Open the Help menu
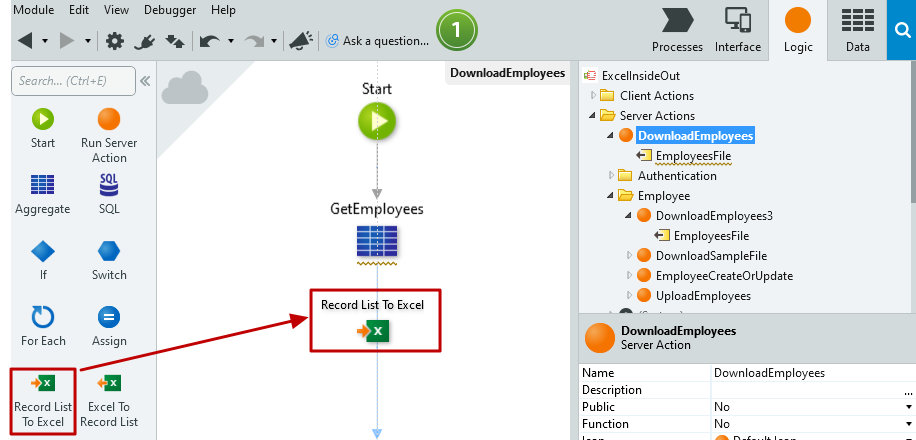The height and width of the screenshot is (440, 916). point(223,10)
